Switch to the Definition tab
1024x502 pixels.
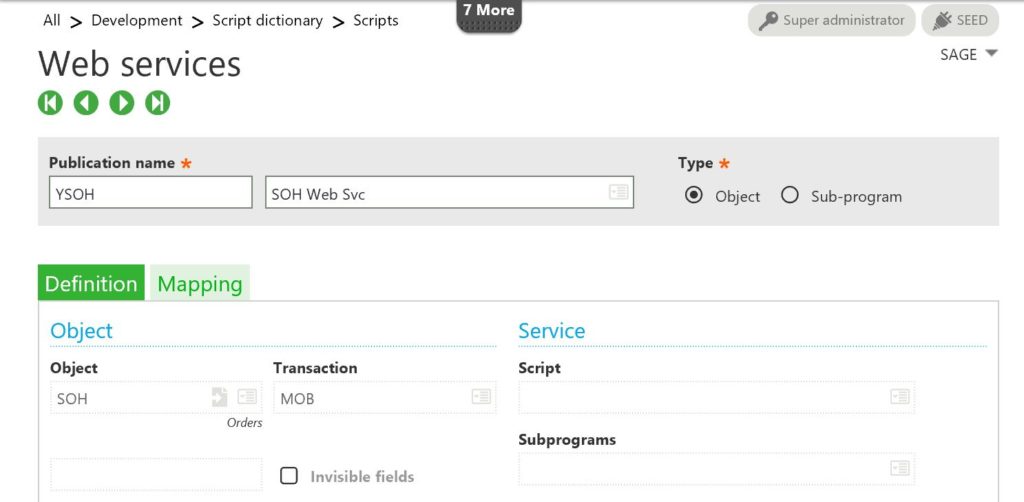pos(91,284)
